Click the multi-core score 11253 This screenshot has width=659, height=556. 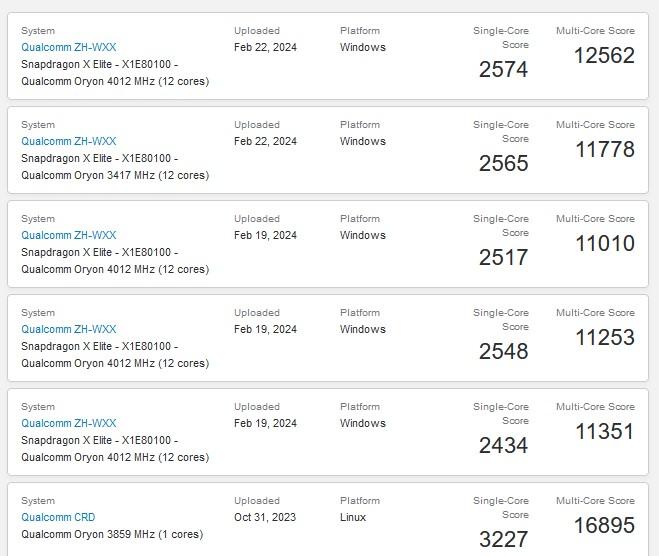pyautogui.click(x=604, y=338)
